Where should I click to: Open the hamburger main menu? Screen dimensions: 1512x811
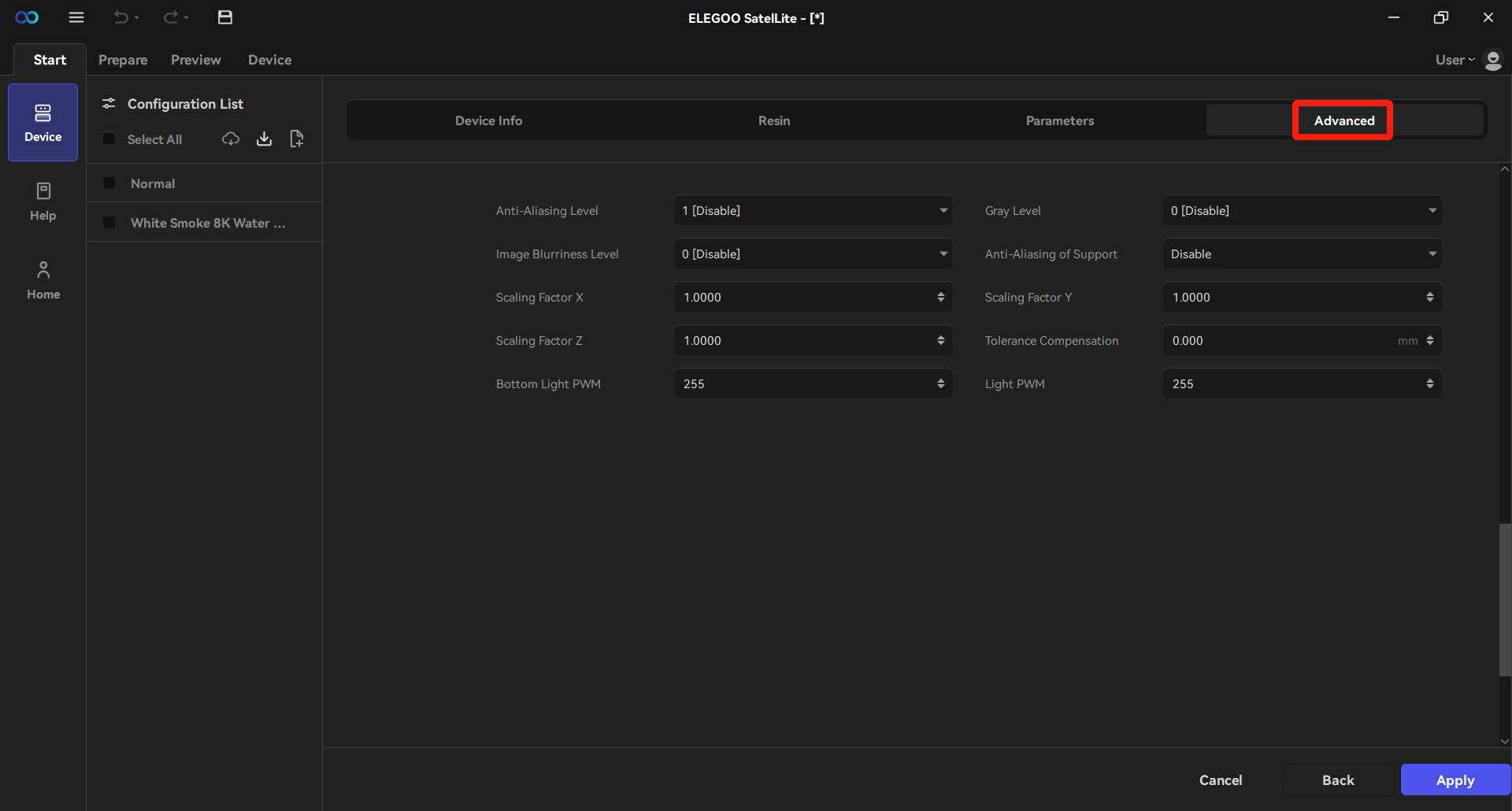point(76,17)
